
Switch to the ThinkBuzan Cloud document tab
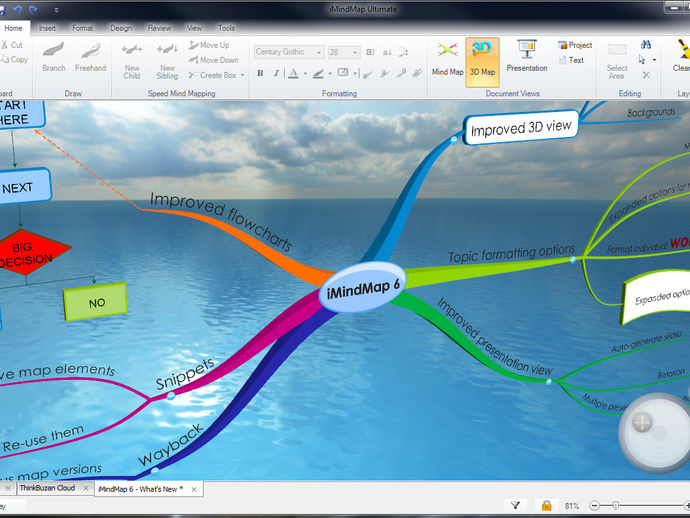(x=48, y=488)
